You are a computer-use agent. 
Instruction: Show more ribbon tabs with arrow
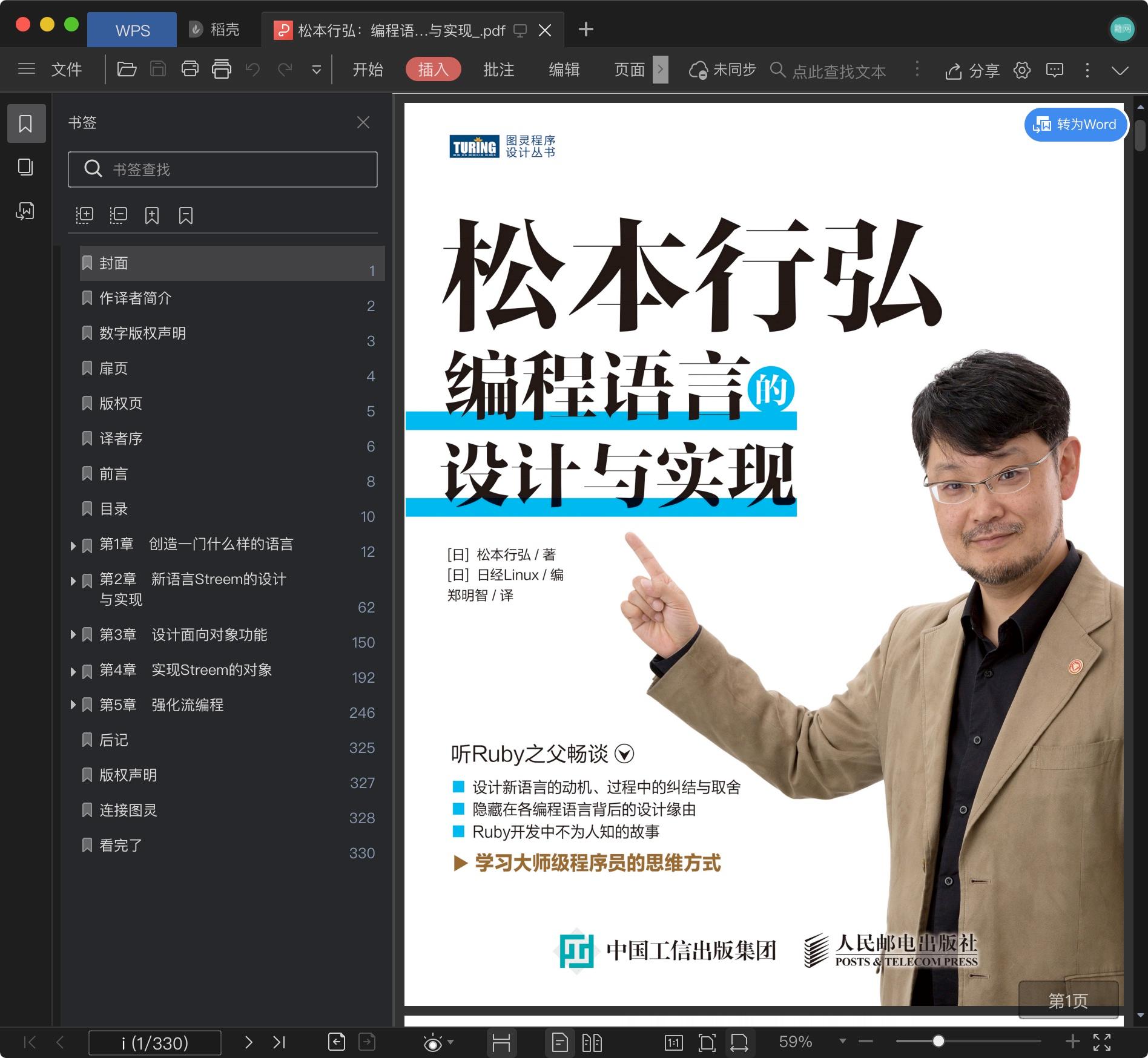click(x=661, y=70)
